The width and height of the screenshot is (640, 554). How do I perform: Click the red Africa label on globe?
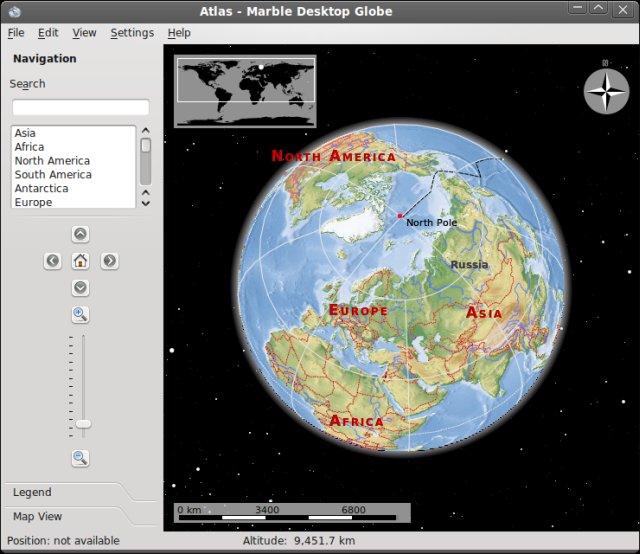click(x=356, y=421)
